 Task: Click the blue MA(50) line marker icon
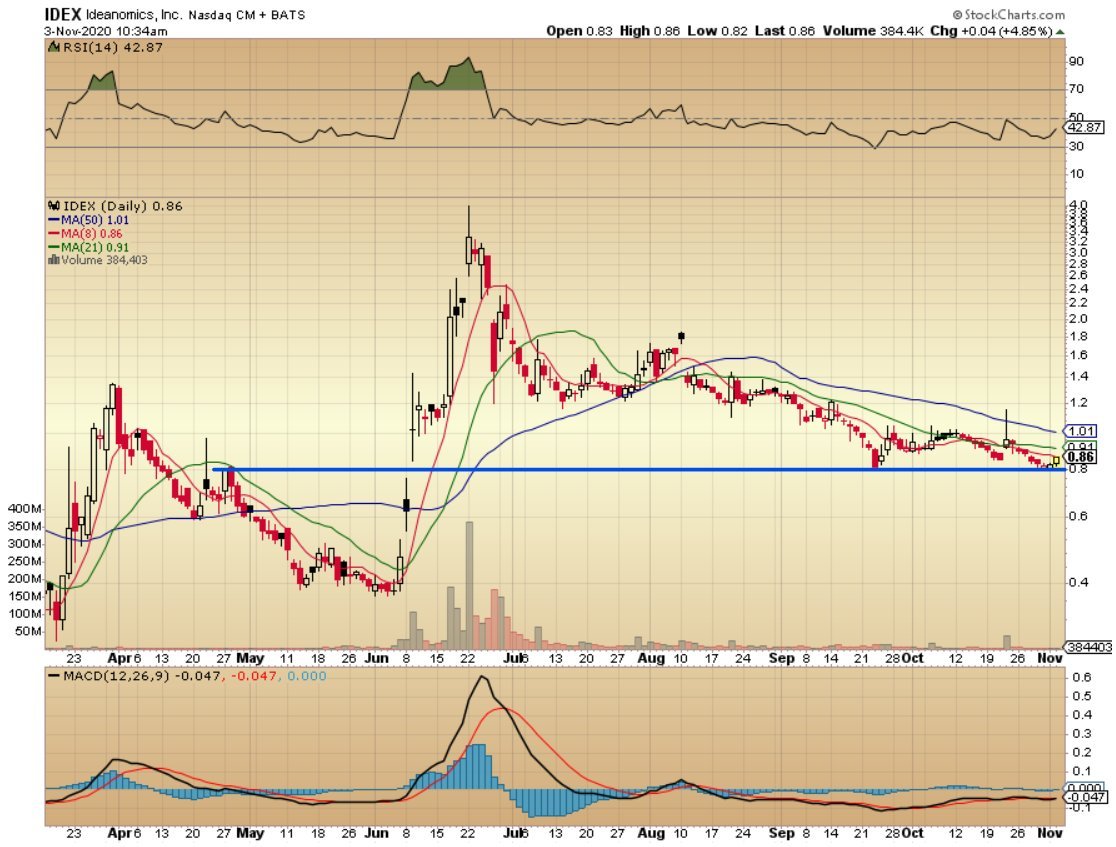pos(54,219)
